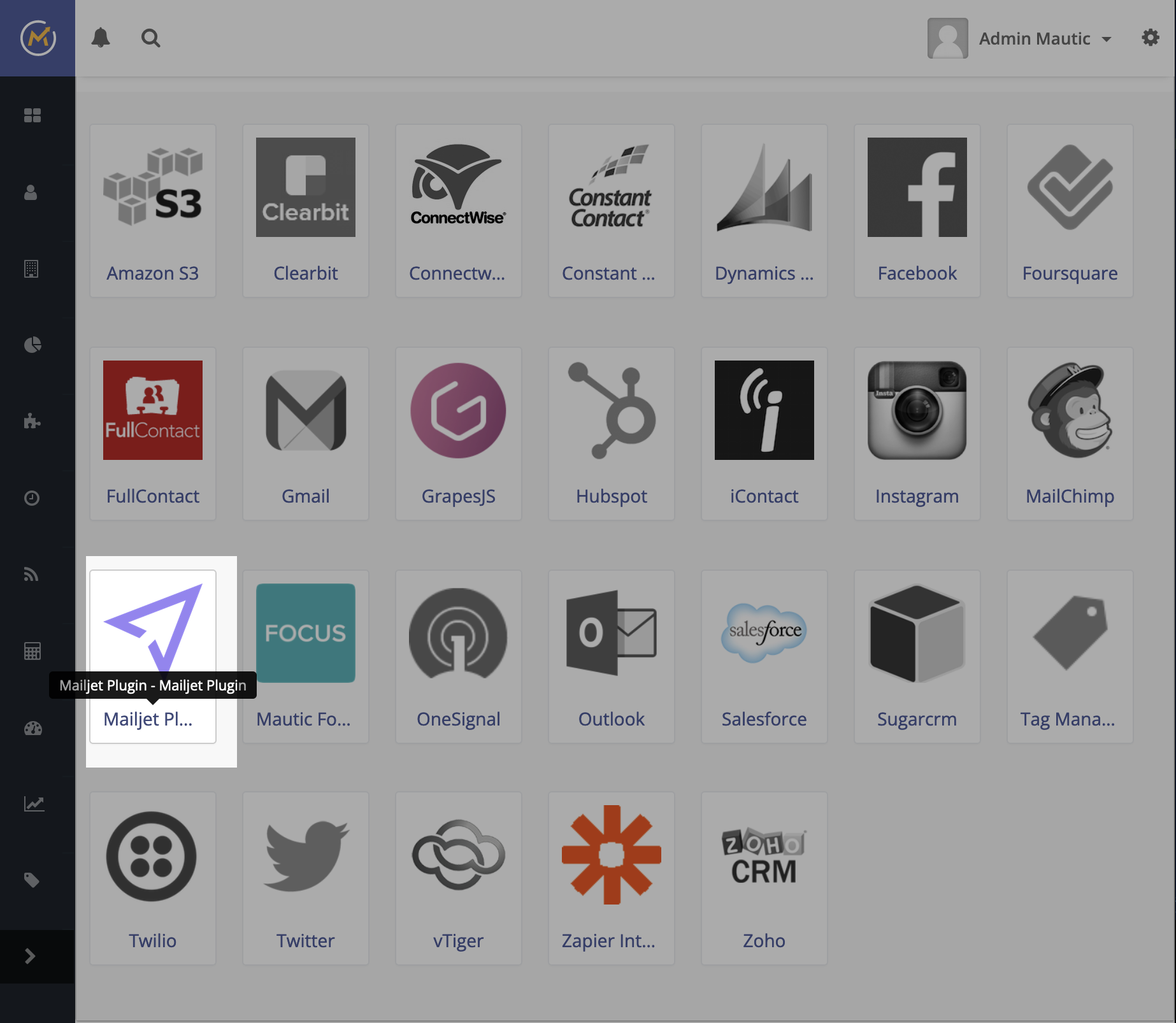Click the Zoho name link

pyautogui.click(x=764, y=941)
